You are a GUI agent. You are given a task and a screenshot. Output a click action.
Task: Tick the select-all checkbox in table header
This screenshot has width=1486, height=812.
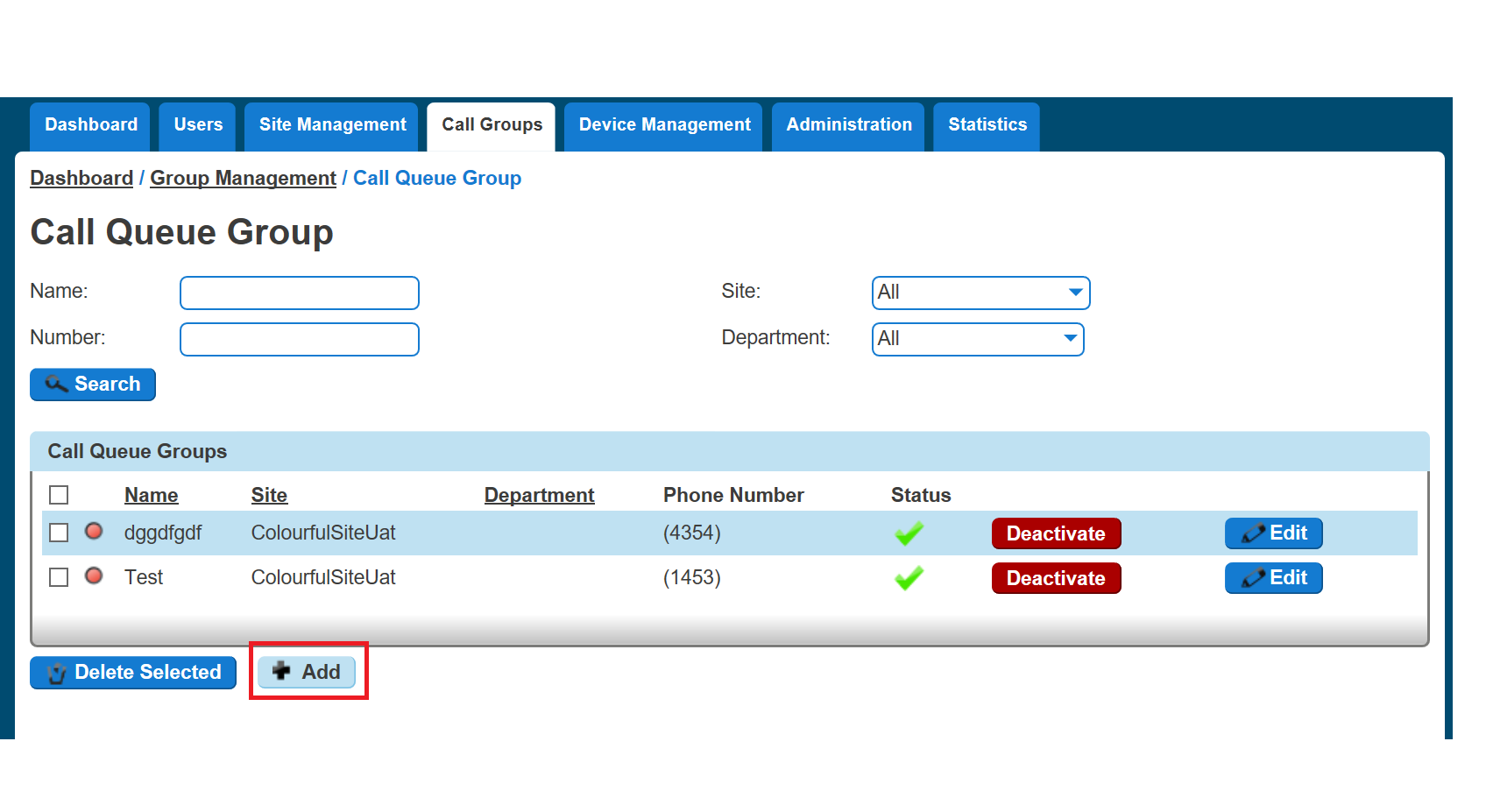(59, 495)
